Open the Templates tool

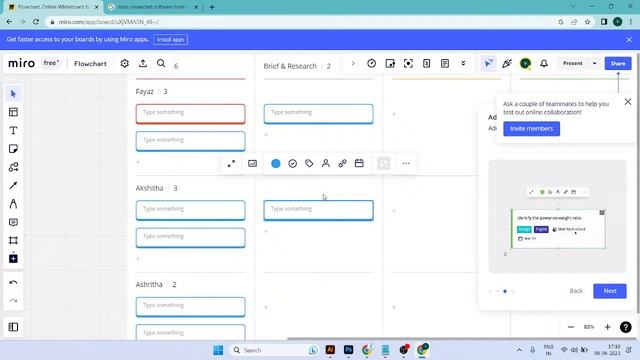(x=13, y=112)
